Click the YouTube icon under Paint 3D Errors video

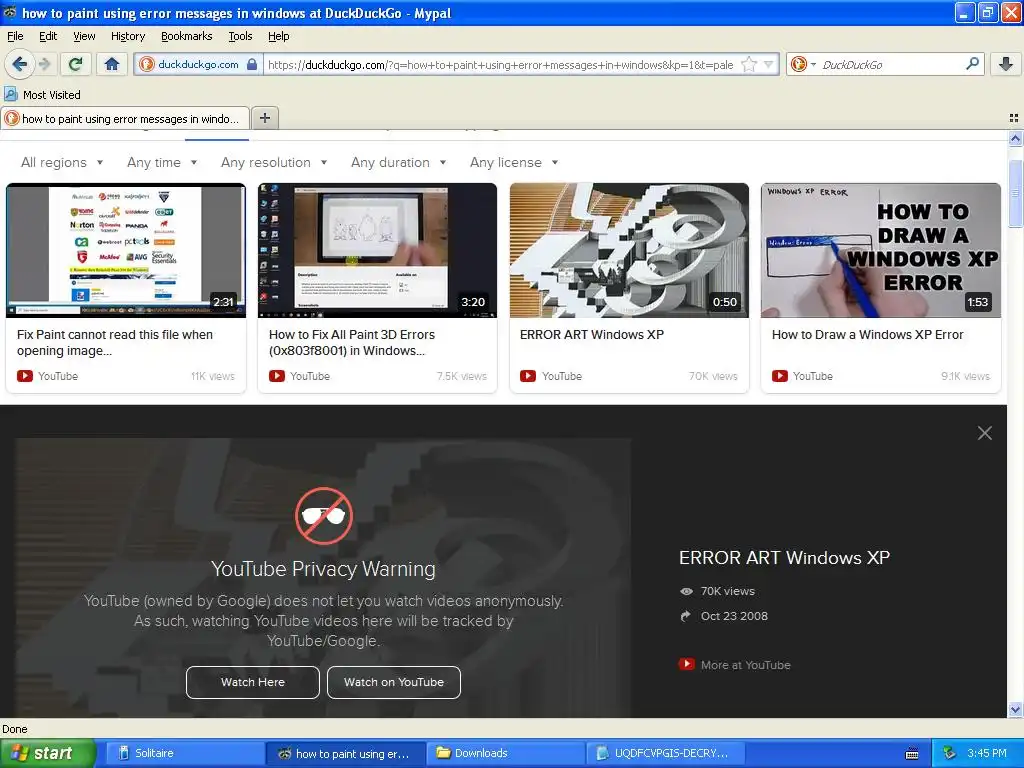pyautogui.click(x=277, y=376)
